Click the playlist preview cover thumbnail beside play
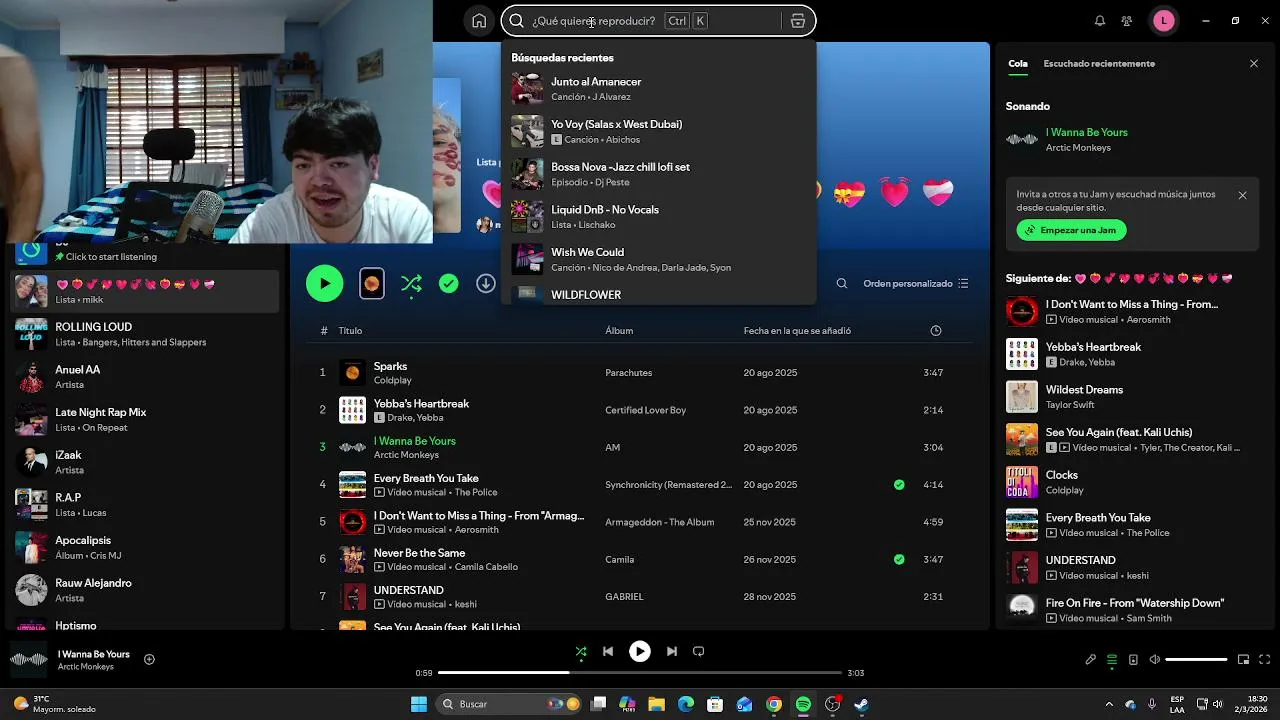This screenshot has width=1280, height=720. pyautogui.click(x=371, y=284)
